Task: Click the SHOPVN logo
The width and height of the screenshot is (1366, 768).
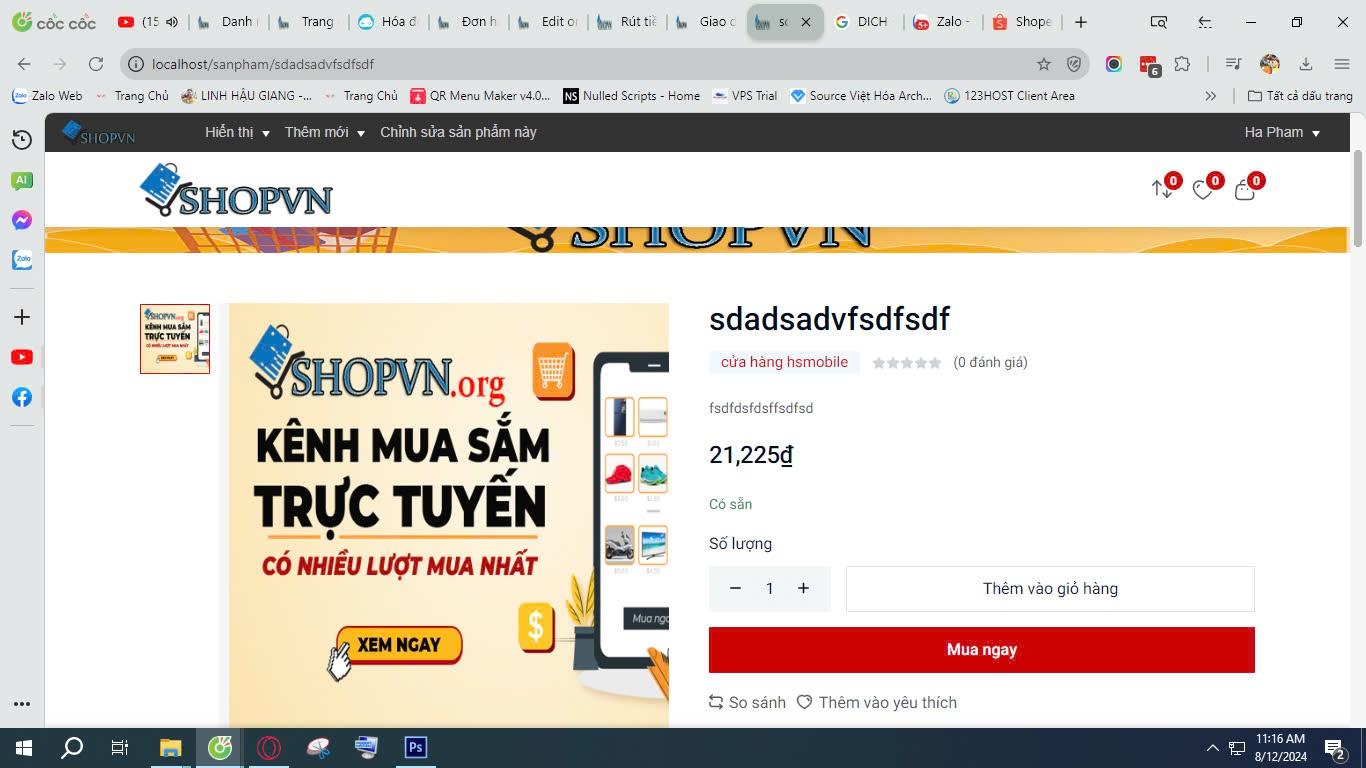Action: pyautogui.click(x=237, y=190)
